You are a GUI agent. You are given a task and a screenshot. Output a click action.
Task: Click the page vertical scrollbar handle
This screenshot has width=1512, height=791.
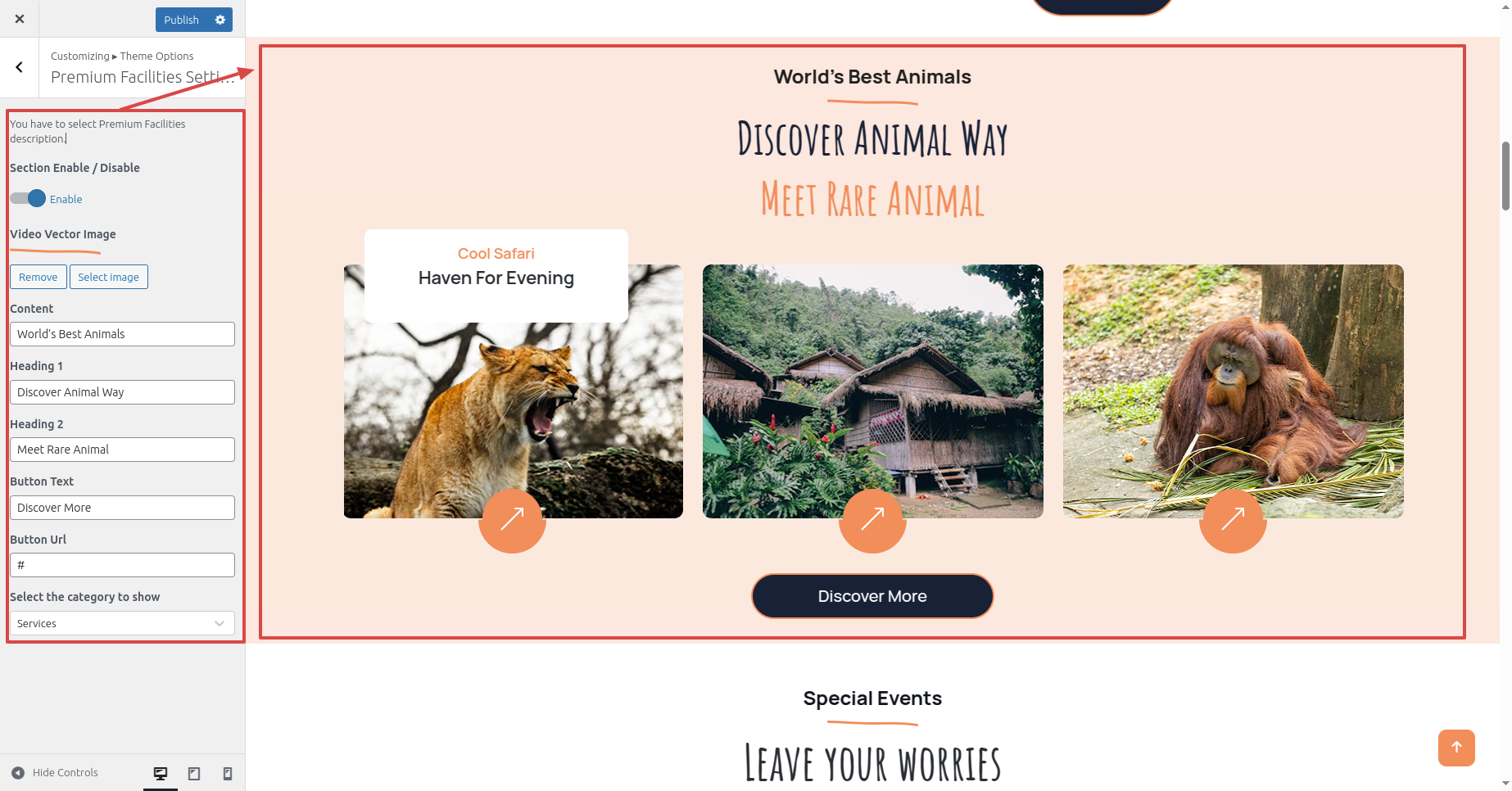1505,176
